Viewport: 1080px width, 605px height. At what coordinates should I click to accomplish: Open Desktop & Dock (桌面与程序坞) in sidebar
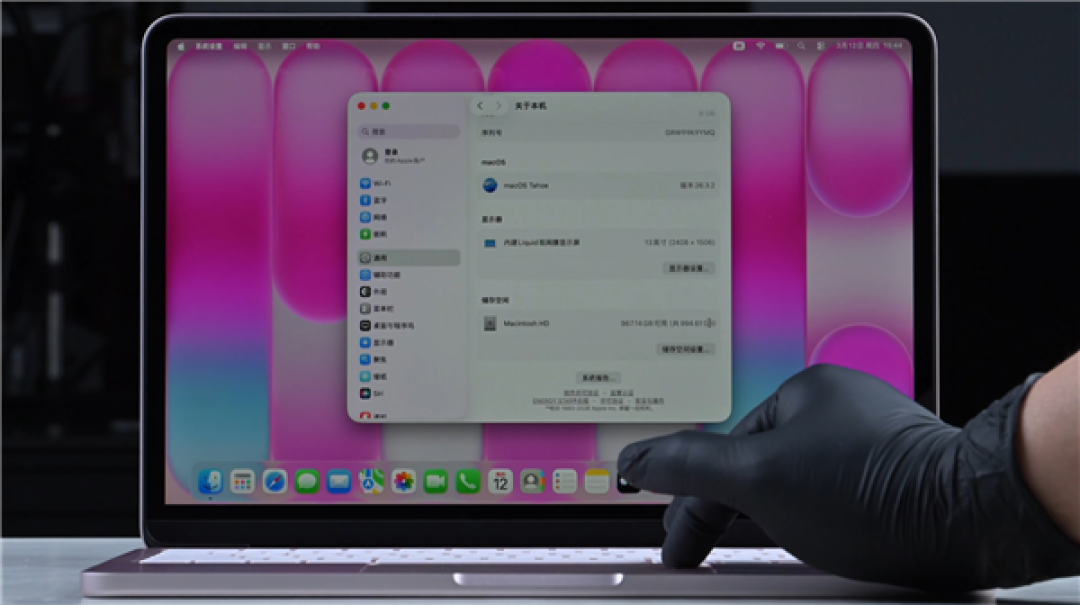408,325
